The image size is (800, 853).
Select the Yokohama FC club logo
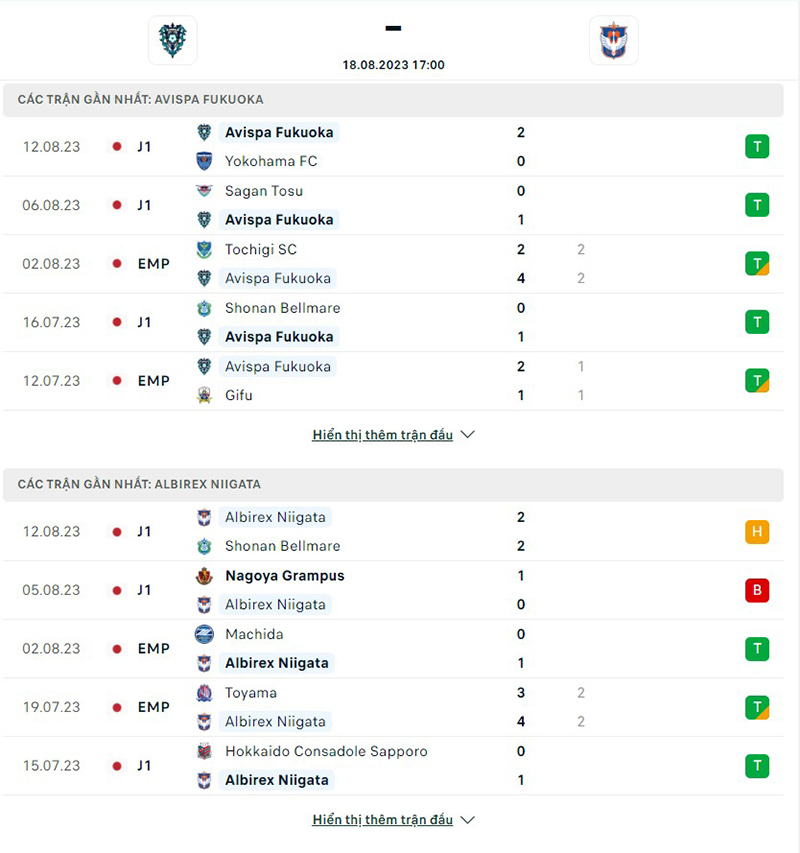[x=206, y=161]
